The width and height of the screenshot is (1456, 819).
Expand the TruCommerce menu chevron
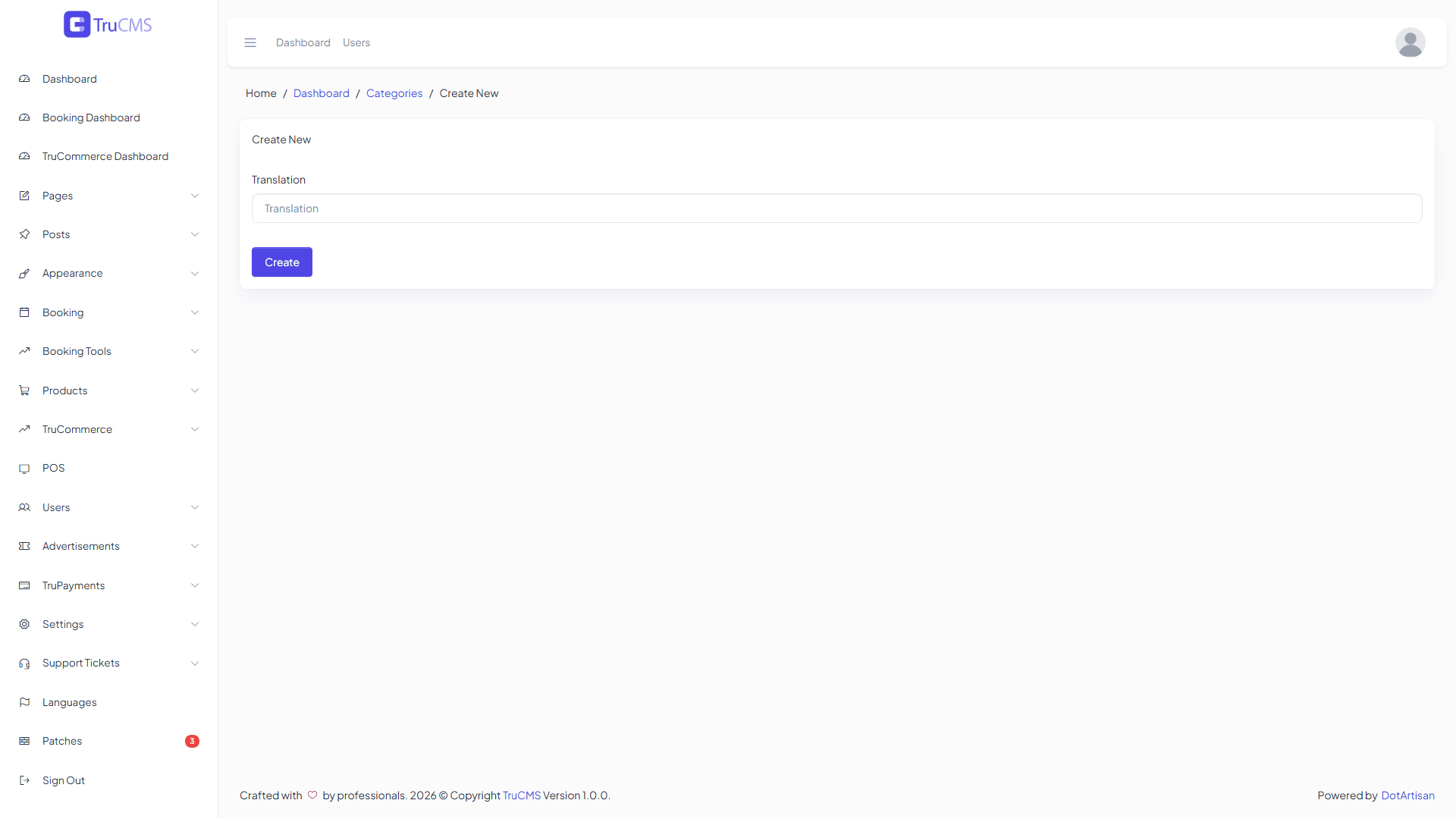(x=195, y=429)
